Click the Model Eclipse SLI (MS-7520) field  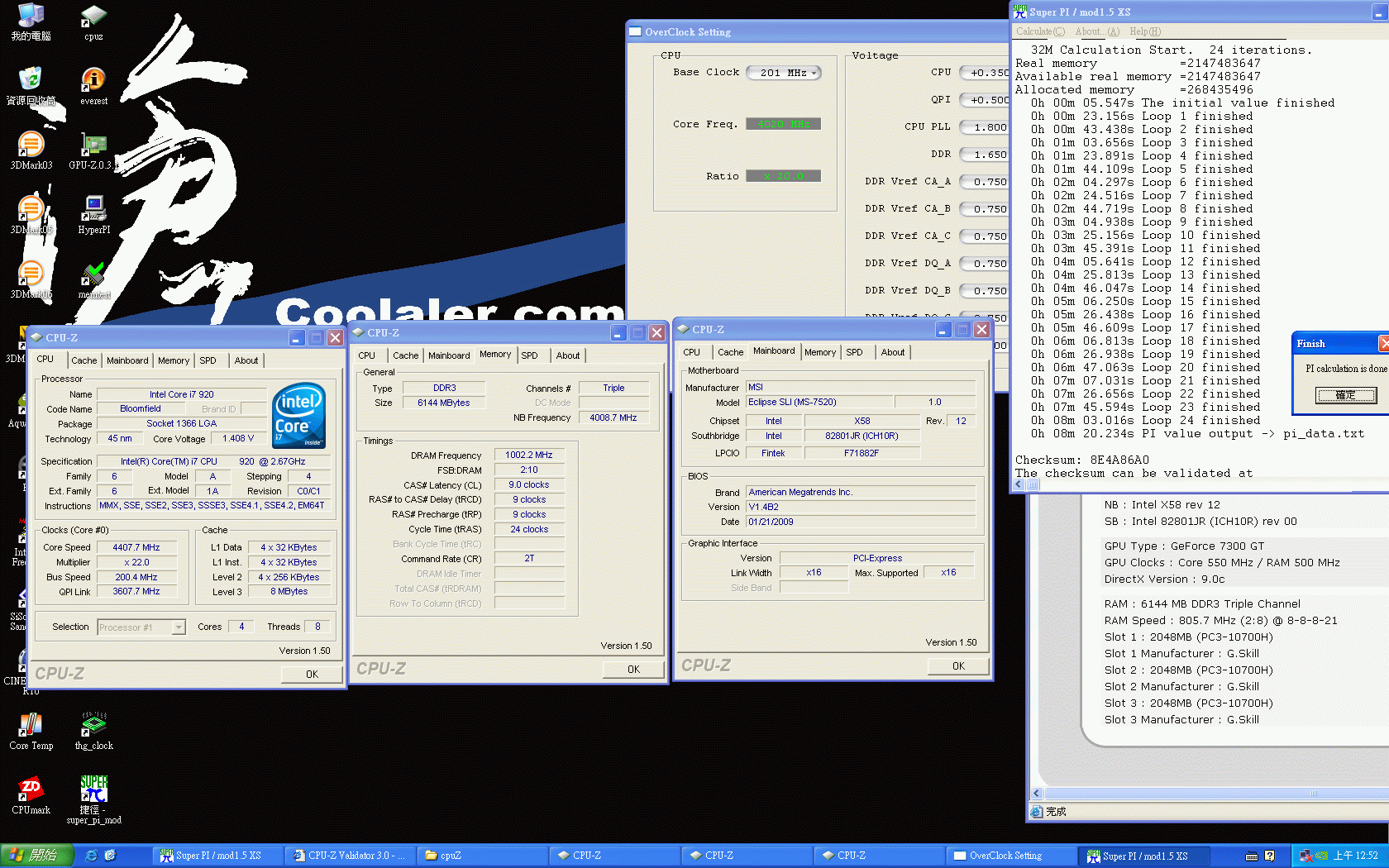point(819,402)
